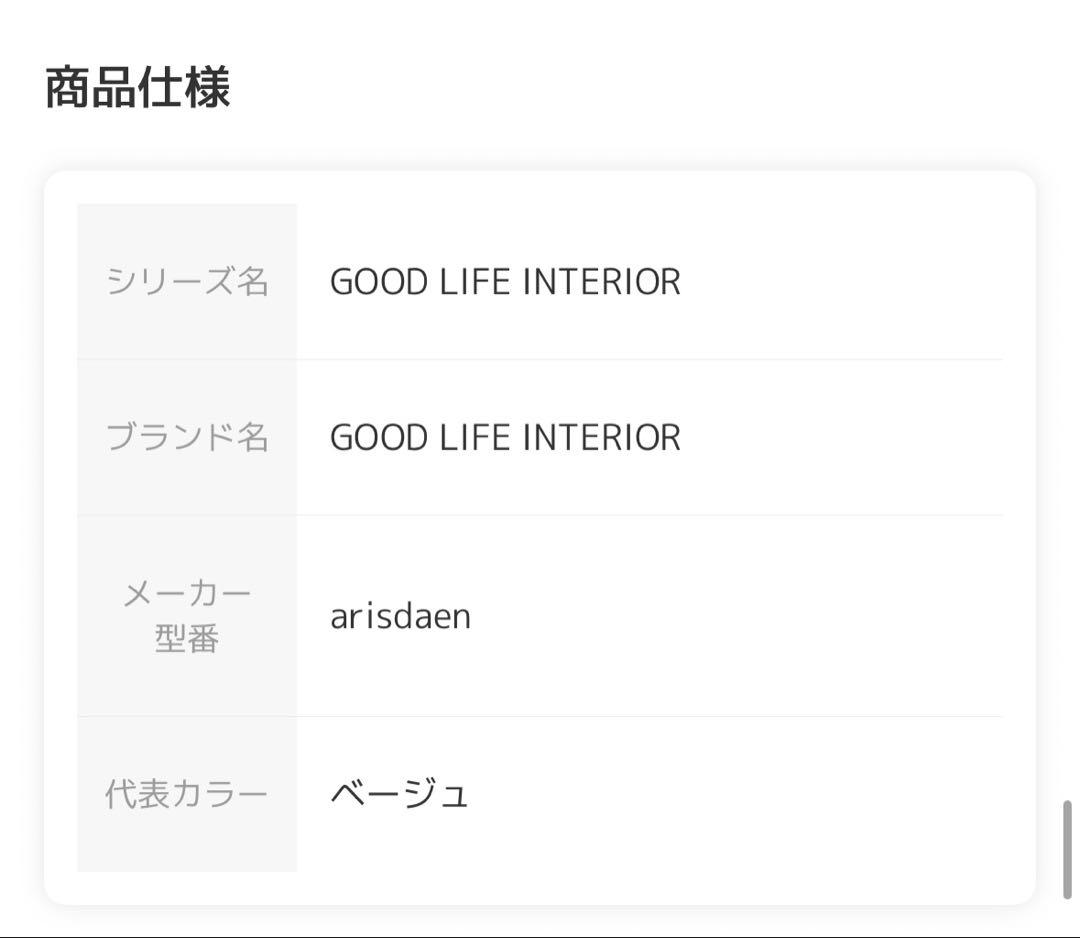
Task: Tap the ベージュ color value
Action: [x=399, y=794]
